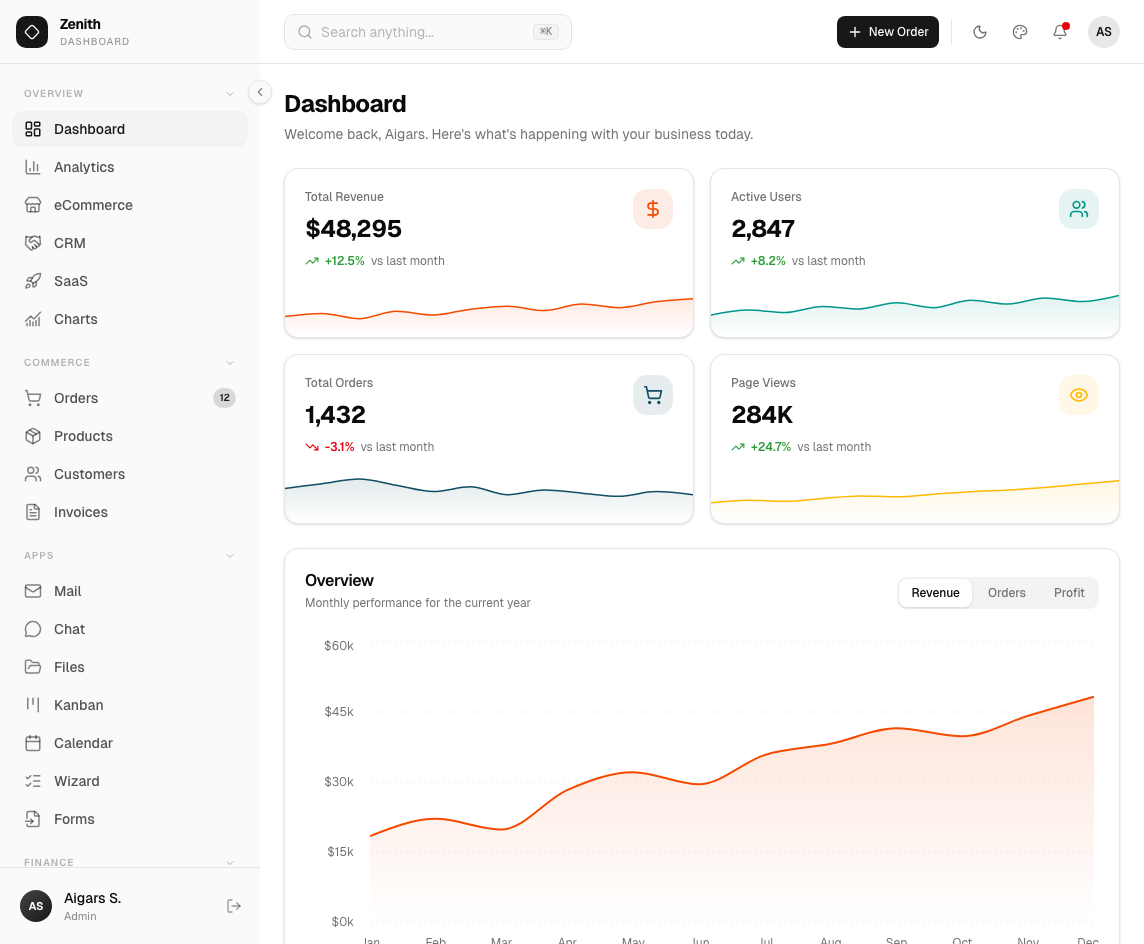Open the notifications bell

pos(1060,32)
